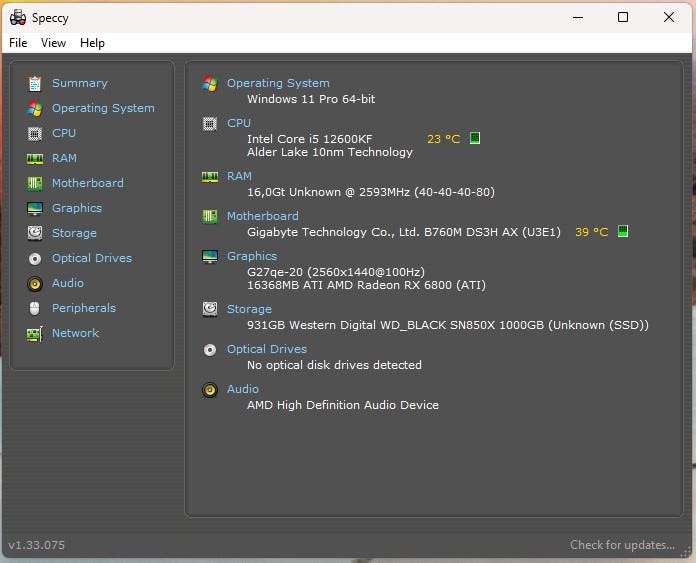Click the green CPU temperature indicator icon

click(475, 138)
